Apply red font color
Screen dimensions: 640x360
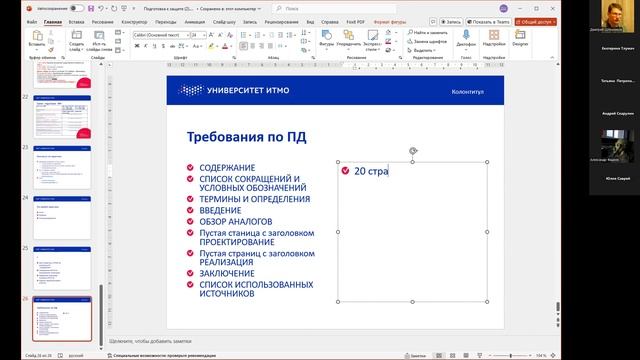(224, 46)
